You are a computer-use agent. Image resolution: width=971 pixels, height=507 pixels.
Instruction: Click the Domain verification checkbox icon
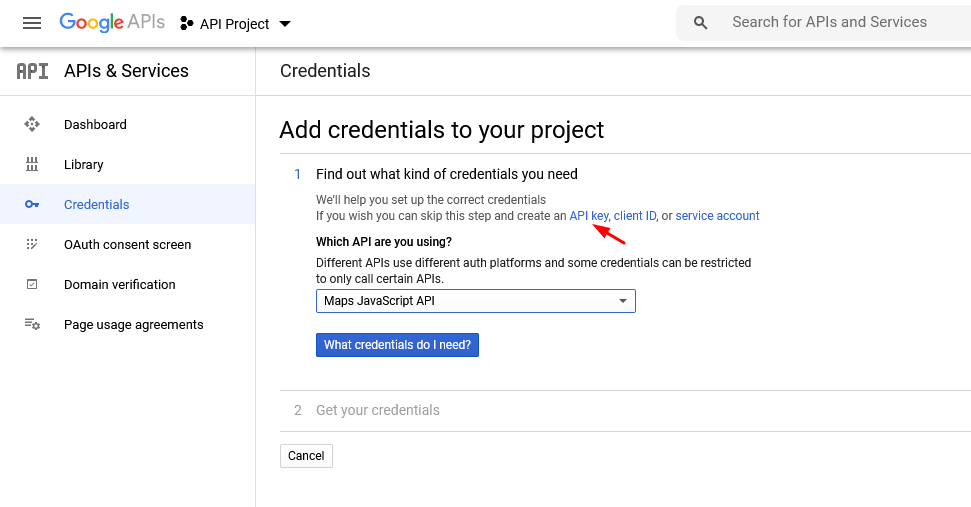(x=32, y=285)
